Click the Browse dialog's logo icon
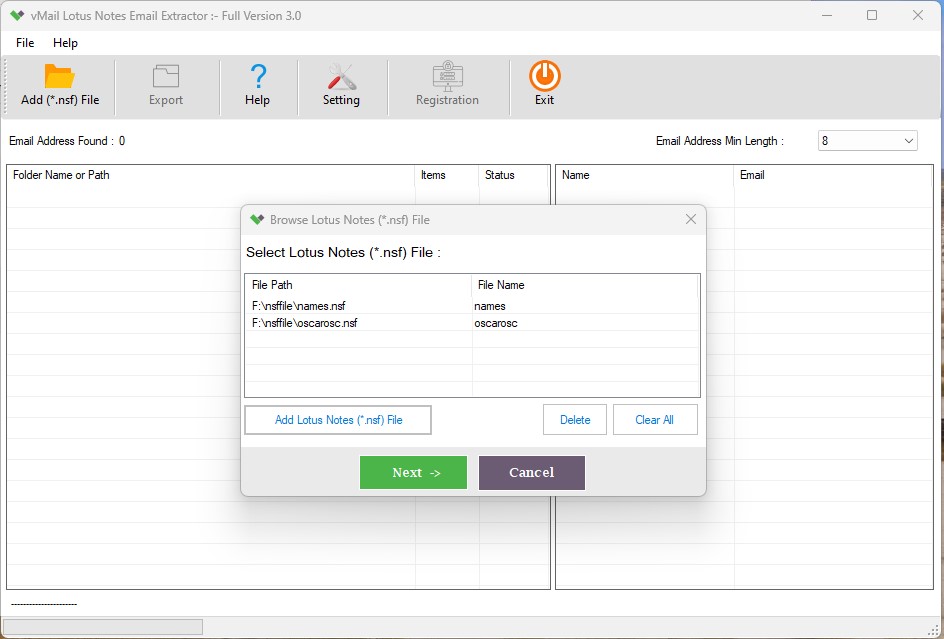Image resolution: width=944 pixels, height=639 pixels. (x=257, y=220)
